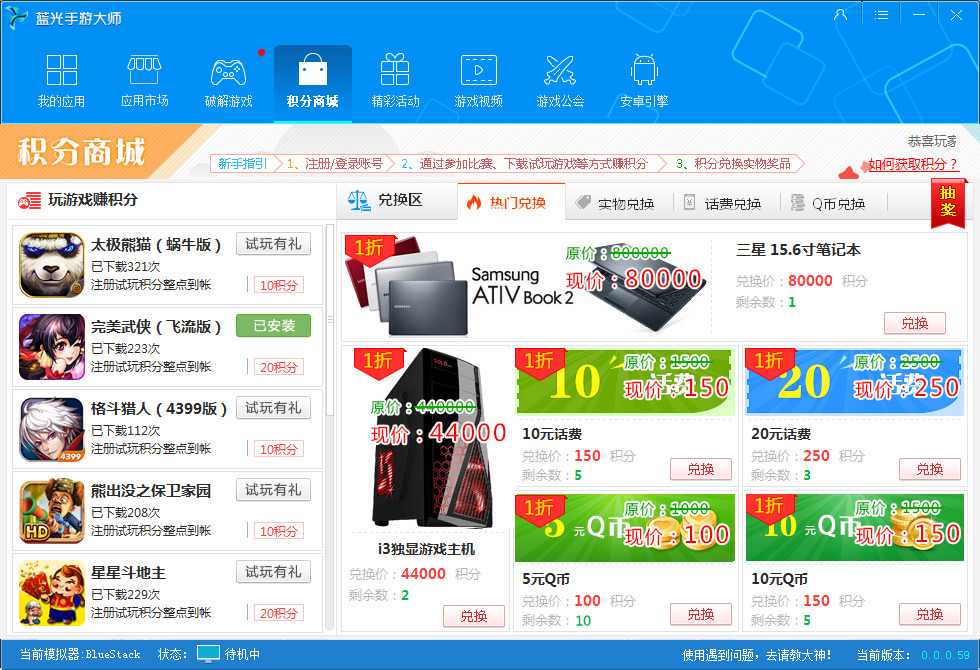The image size is (980, 670).
Task: Click the 太极熊猫 game thumbnail
Action: 51,266
